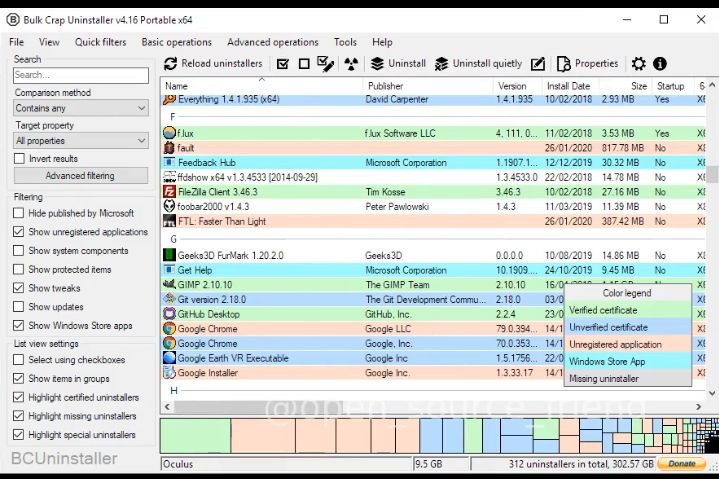
Task: Disable Show unregistered applications
Action: [18, 232]
